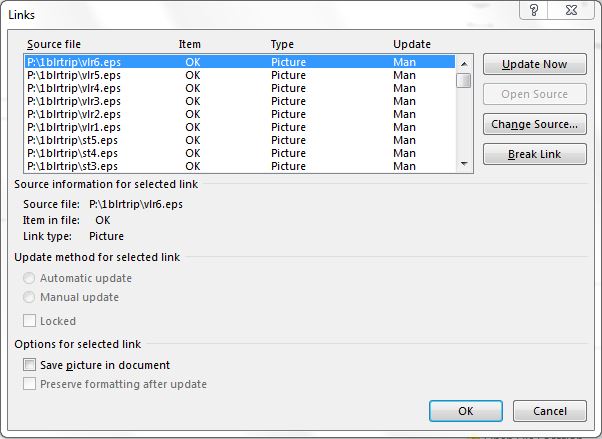
Task: Click the Item in file value OK
Action: pyautogui.click(x=103, y=220)
